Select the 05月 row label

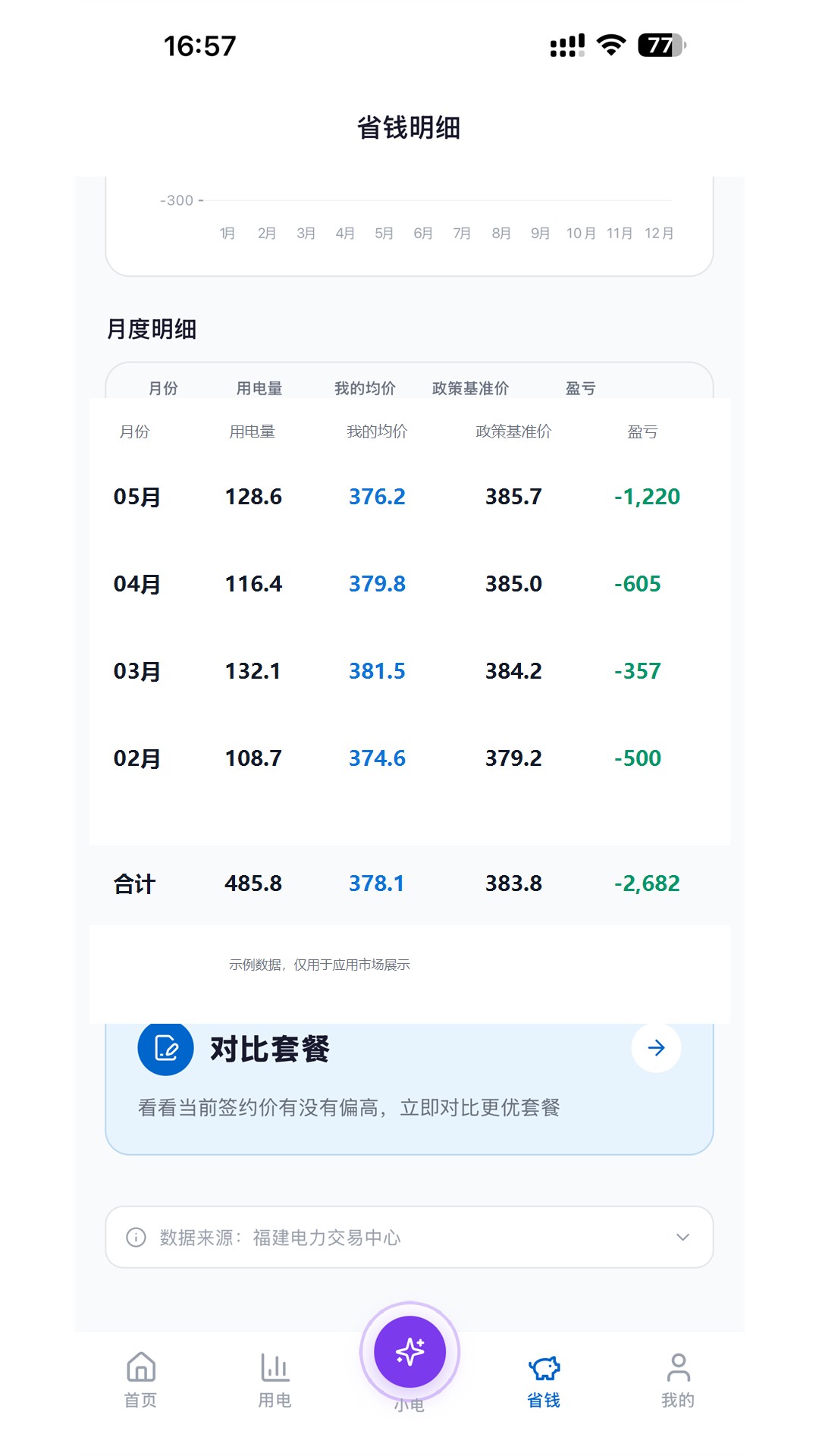[136, 497]
